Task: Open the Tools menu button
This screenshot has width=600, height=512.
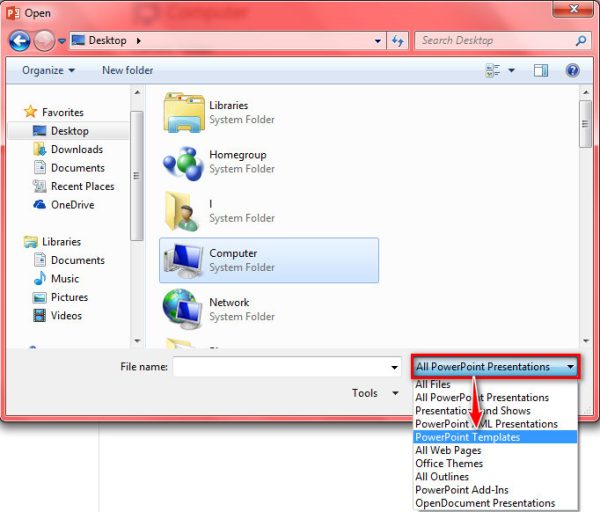Action: (x=365, y=393)
